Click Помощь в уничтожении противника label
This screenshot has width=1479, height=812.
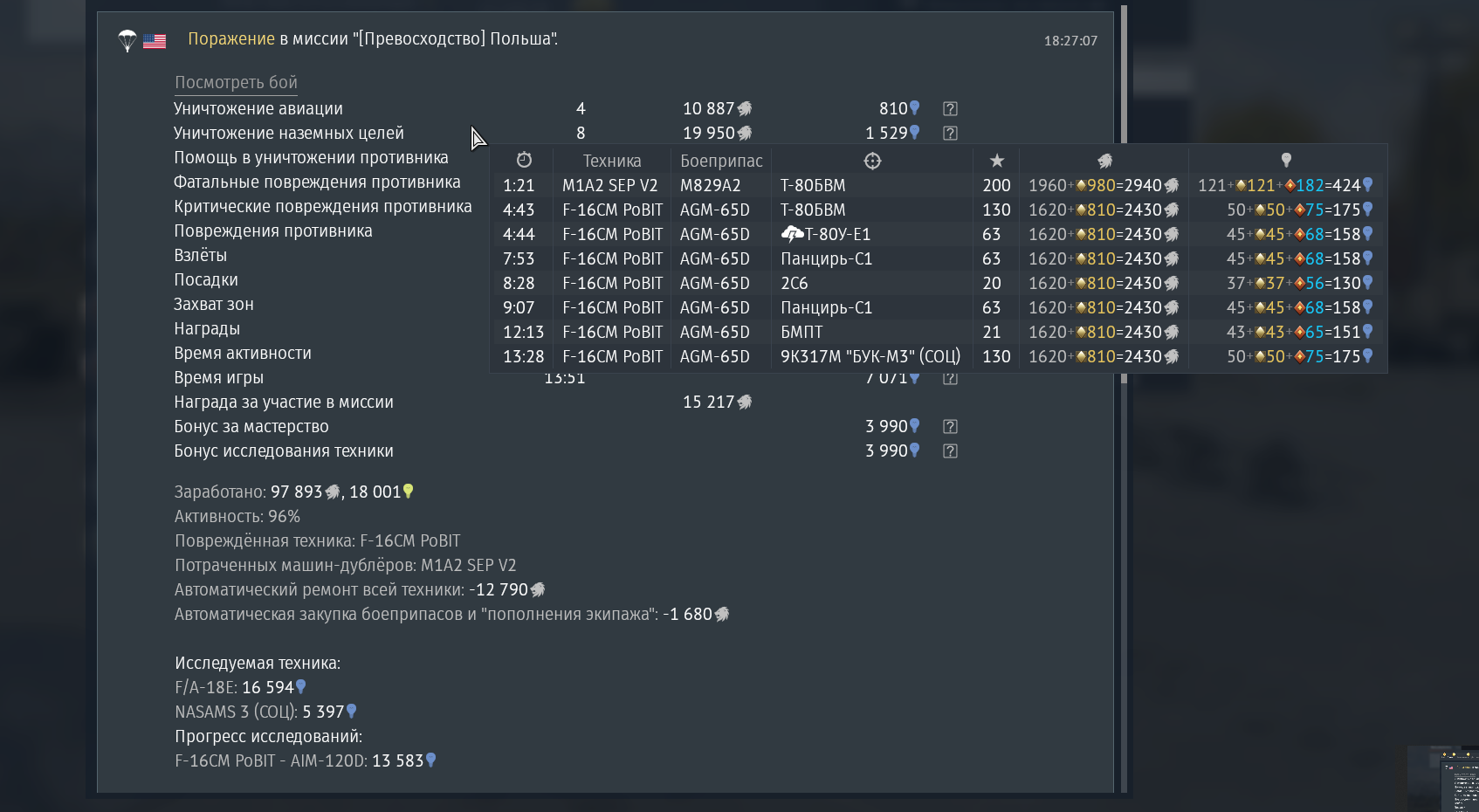click(x=311, y=158)
